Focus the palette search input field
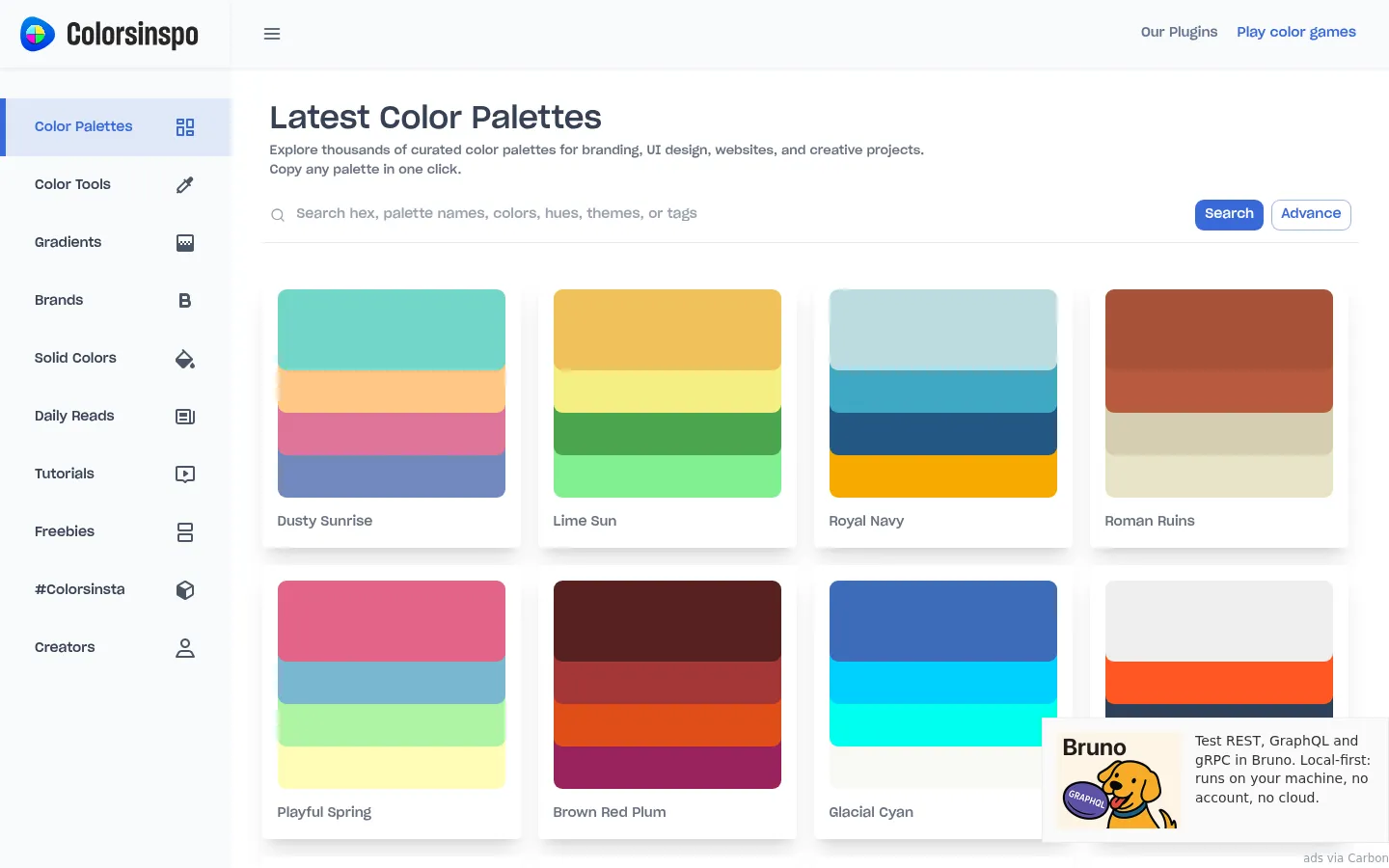Viewport: 1389px width, 868px height. click(738, 214)
